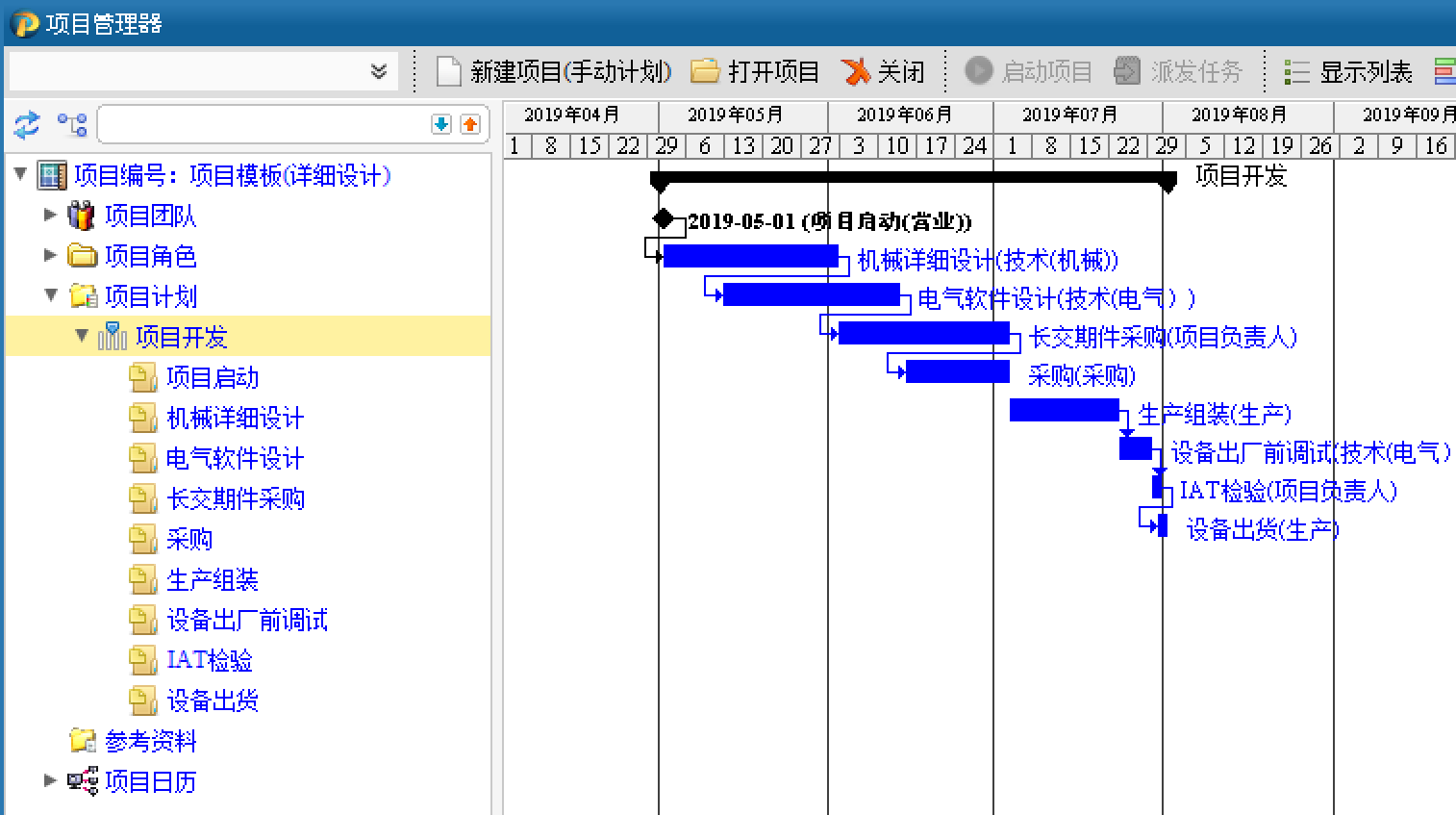Click the 设备出厂前调试 Gantt bar
Screen dimensions: 1456x815
pyautogui.click(x=1136, y=448)
